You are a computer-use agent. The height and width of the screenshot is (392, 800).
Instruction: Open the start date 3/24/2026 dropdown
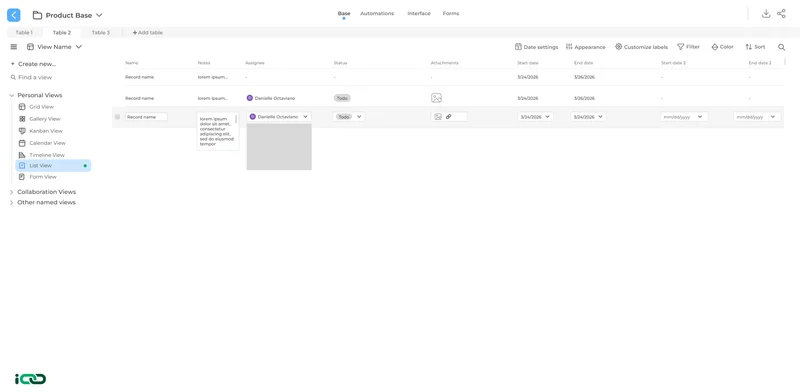[535, 117]
